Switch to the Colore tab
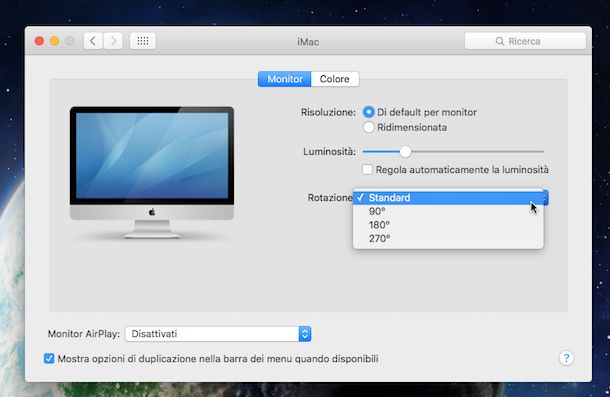The width and height of the screenshot is (610, 397). point(335,79)
